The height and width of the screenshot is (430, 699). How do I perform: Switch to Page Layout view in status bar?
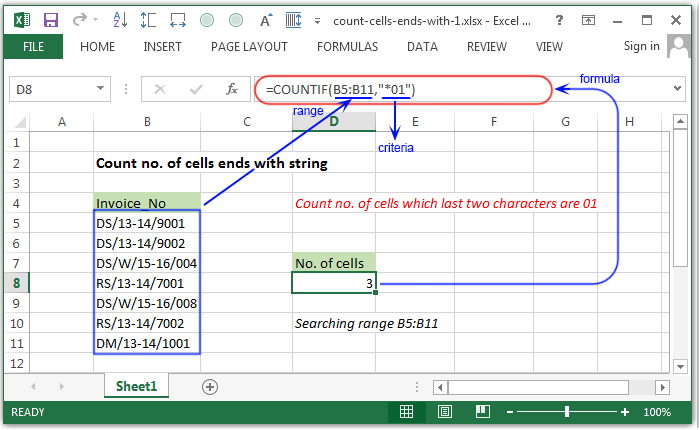pos(444,411)
